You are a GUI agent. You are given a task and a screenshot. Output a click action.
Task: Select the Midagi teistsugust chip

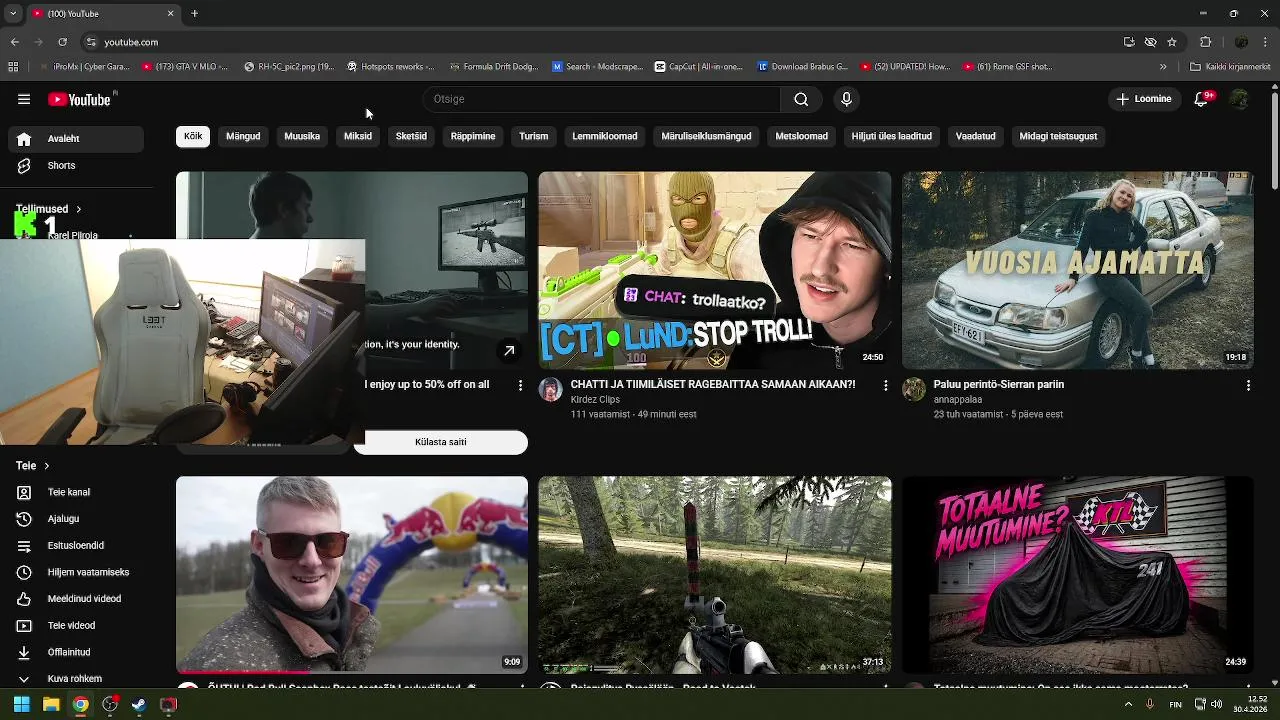(1058, 136)
